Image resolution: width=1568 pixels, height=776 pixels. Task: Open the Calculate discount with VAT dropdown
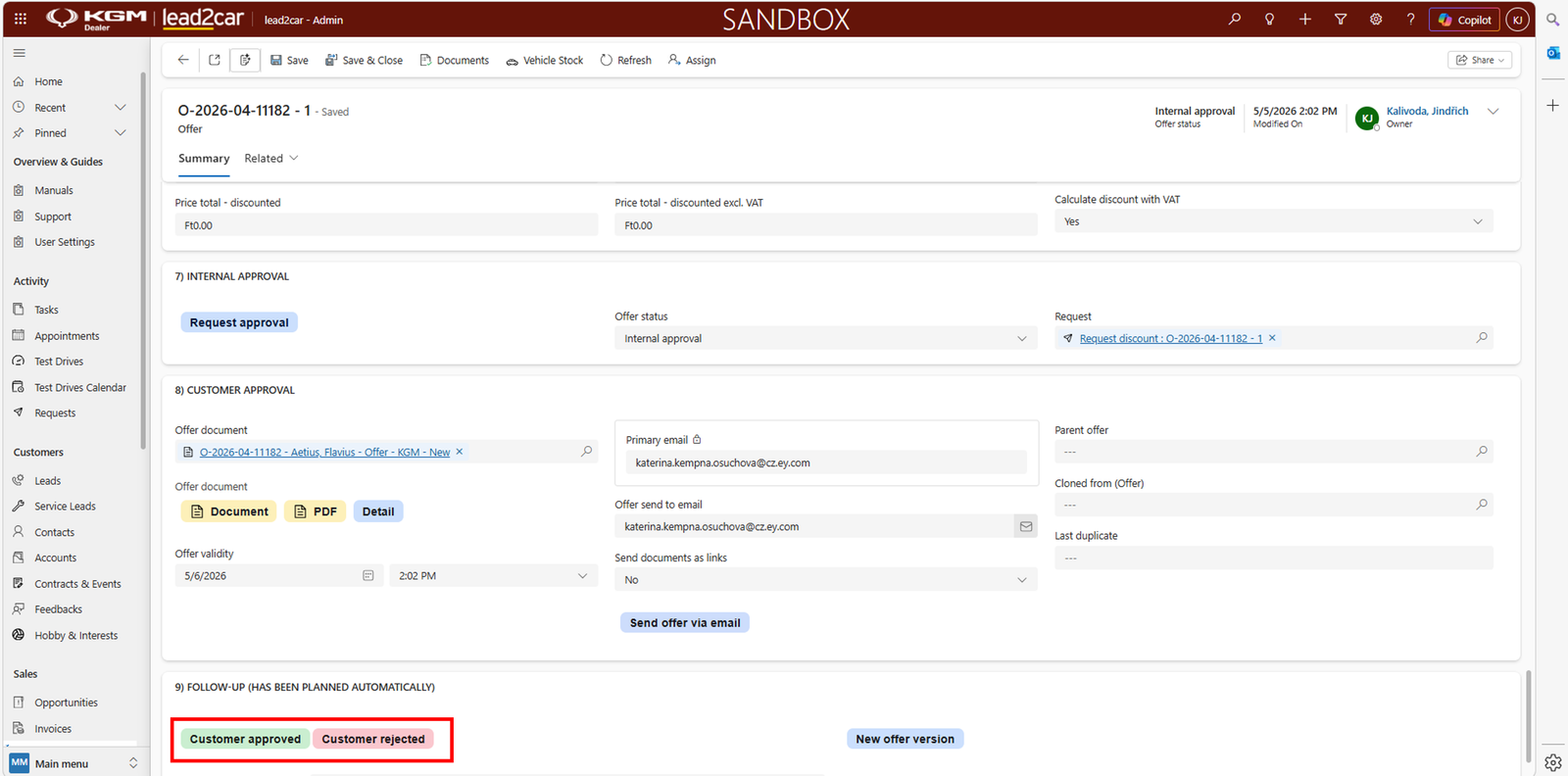1273,221
